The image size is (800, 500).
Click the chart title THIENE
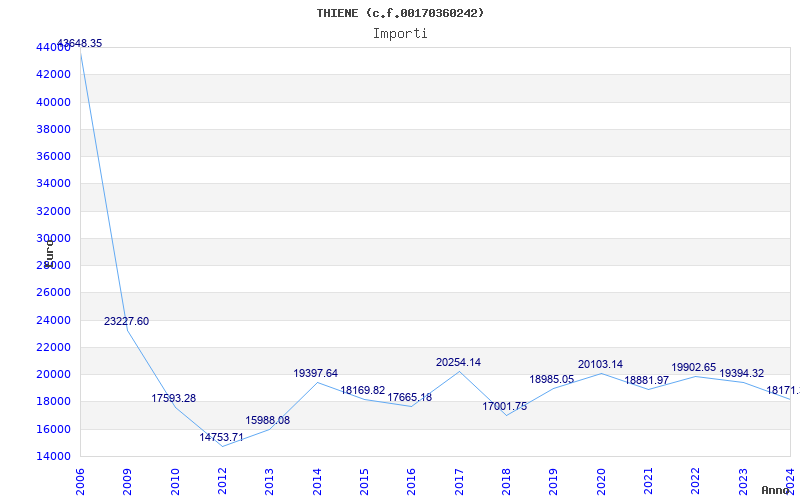coord(400,13)
